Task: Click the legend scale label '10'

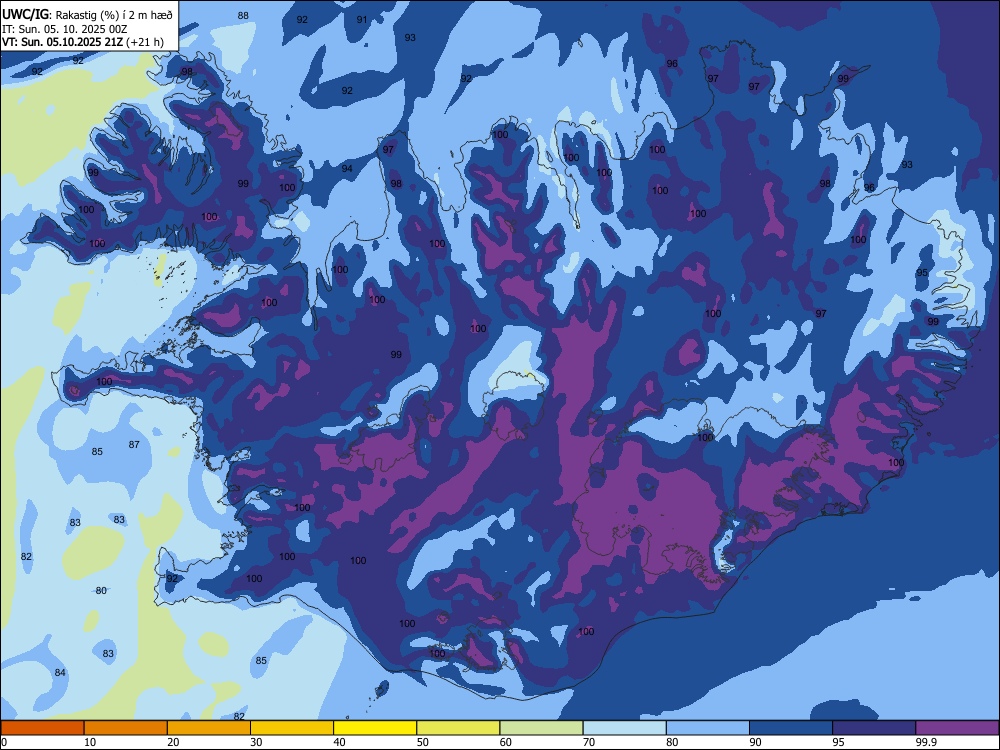Action: [90, 742]
